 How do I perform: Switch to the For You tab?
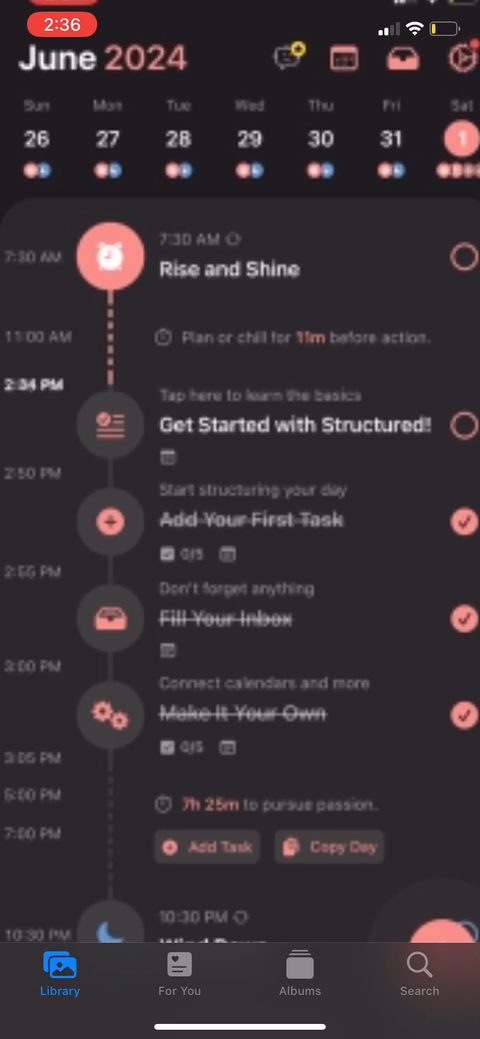point(180,973)
